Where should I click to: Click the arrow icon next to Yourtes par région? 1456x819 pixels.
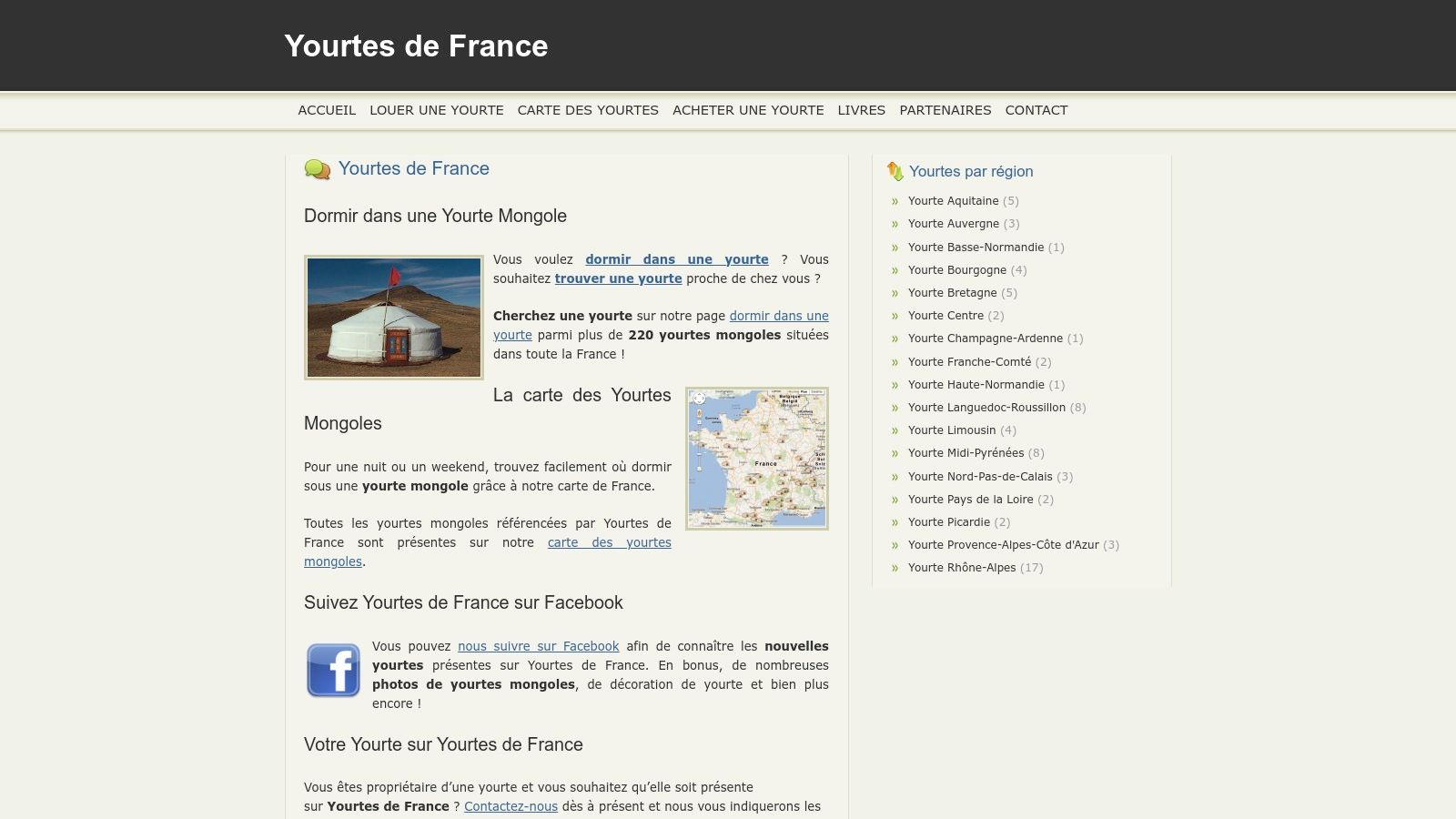[x=895, y=171]
